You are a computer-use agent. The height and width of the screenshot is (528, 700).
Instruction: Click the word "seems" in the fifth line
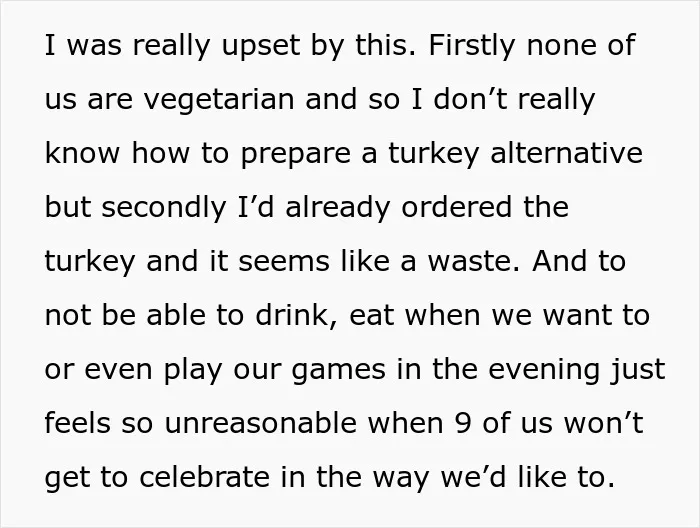pyautogui.click(x=284, y=262)
